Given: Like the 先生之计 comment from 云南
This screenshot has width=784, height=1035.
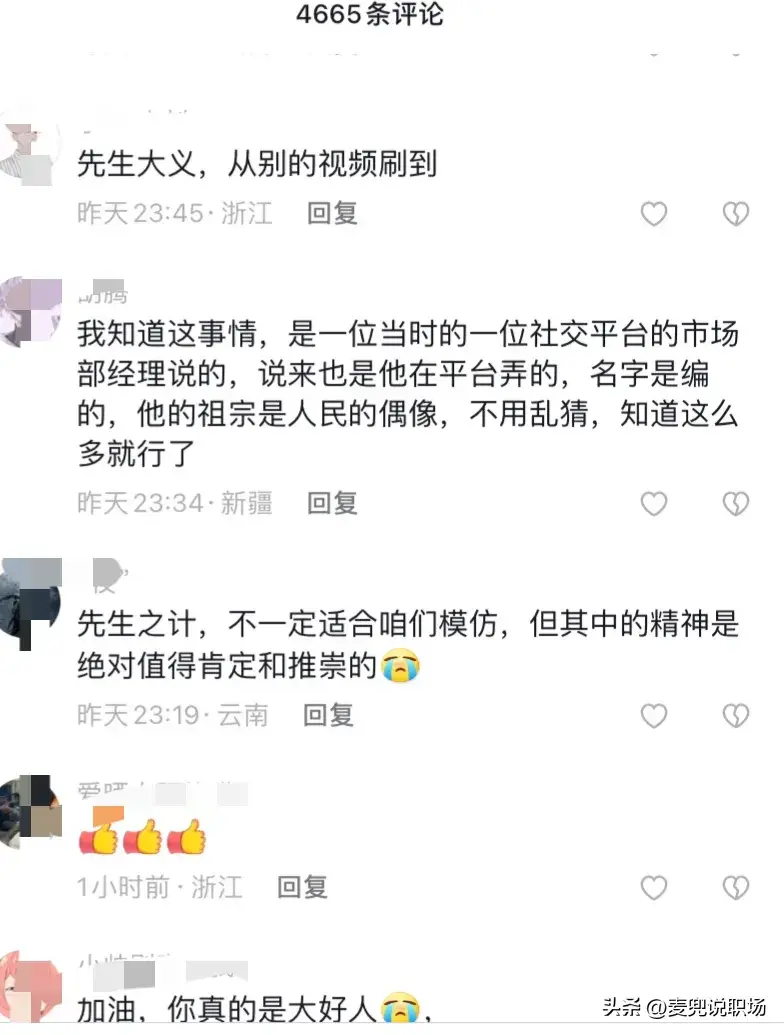Looking at the screenshot, I should click(654, 716).
